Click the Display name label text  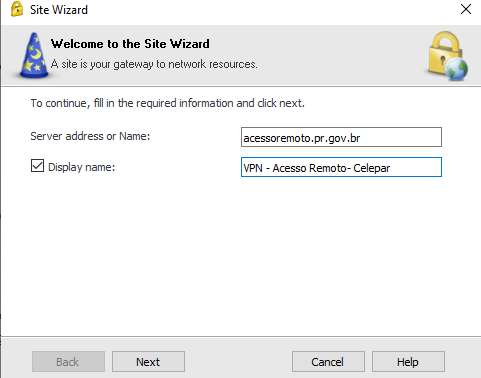pos(82,167)
